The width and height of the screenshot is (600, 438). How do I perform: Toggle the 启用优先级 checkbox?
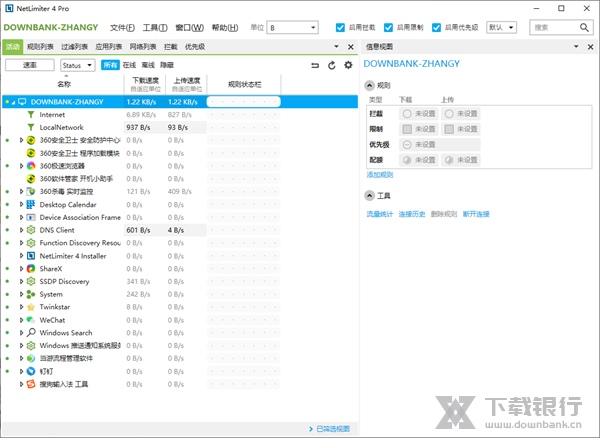[x=436, y=28]
